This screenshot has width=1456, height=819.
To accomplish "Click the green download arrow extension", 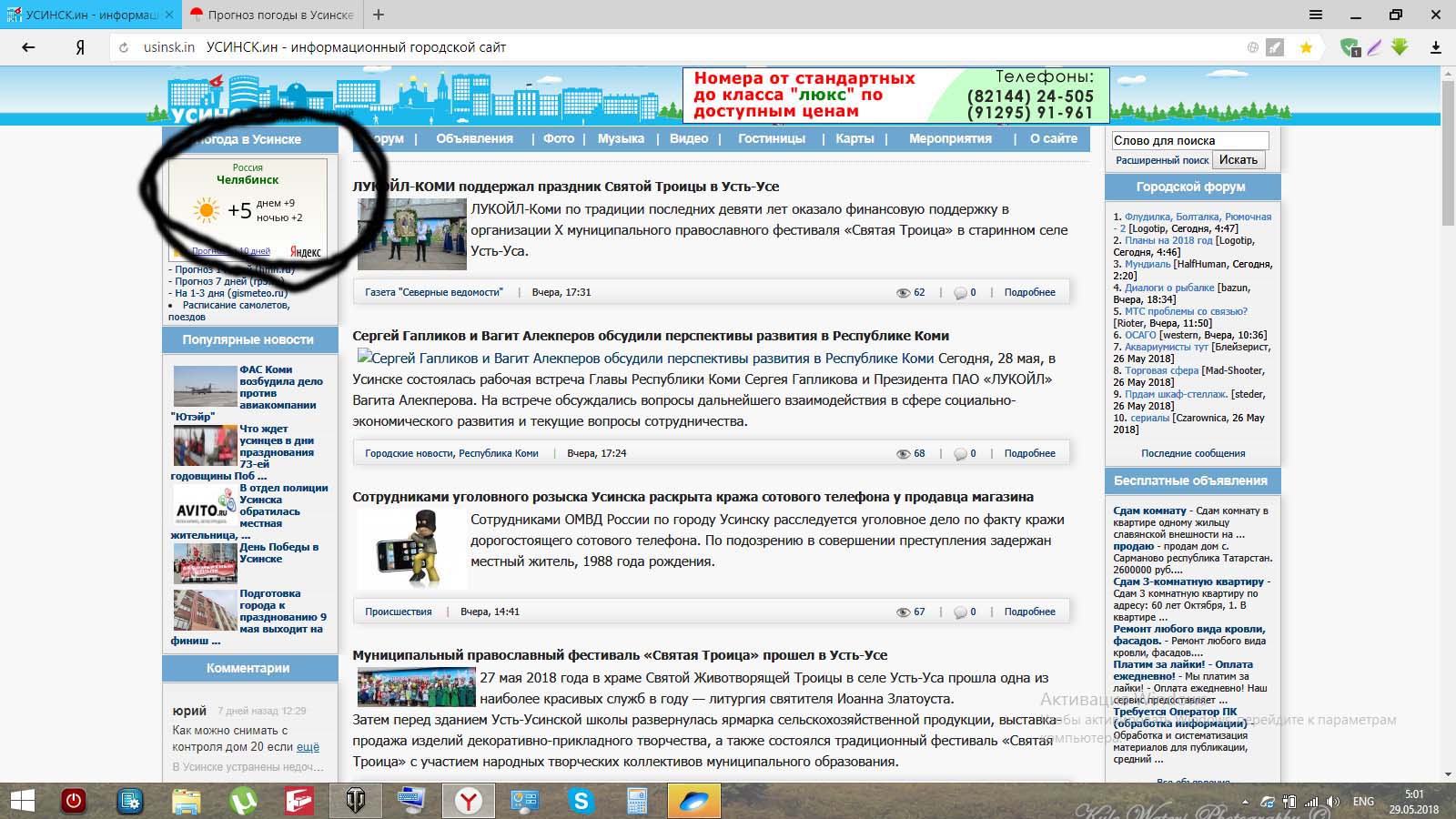I will pyautogui.click(x=1400, y=47).
